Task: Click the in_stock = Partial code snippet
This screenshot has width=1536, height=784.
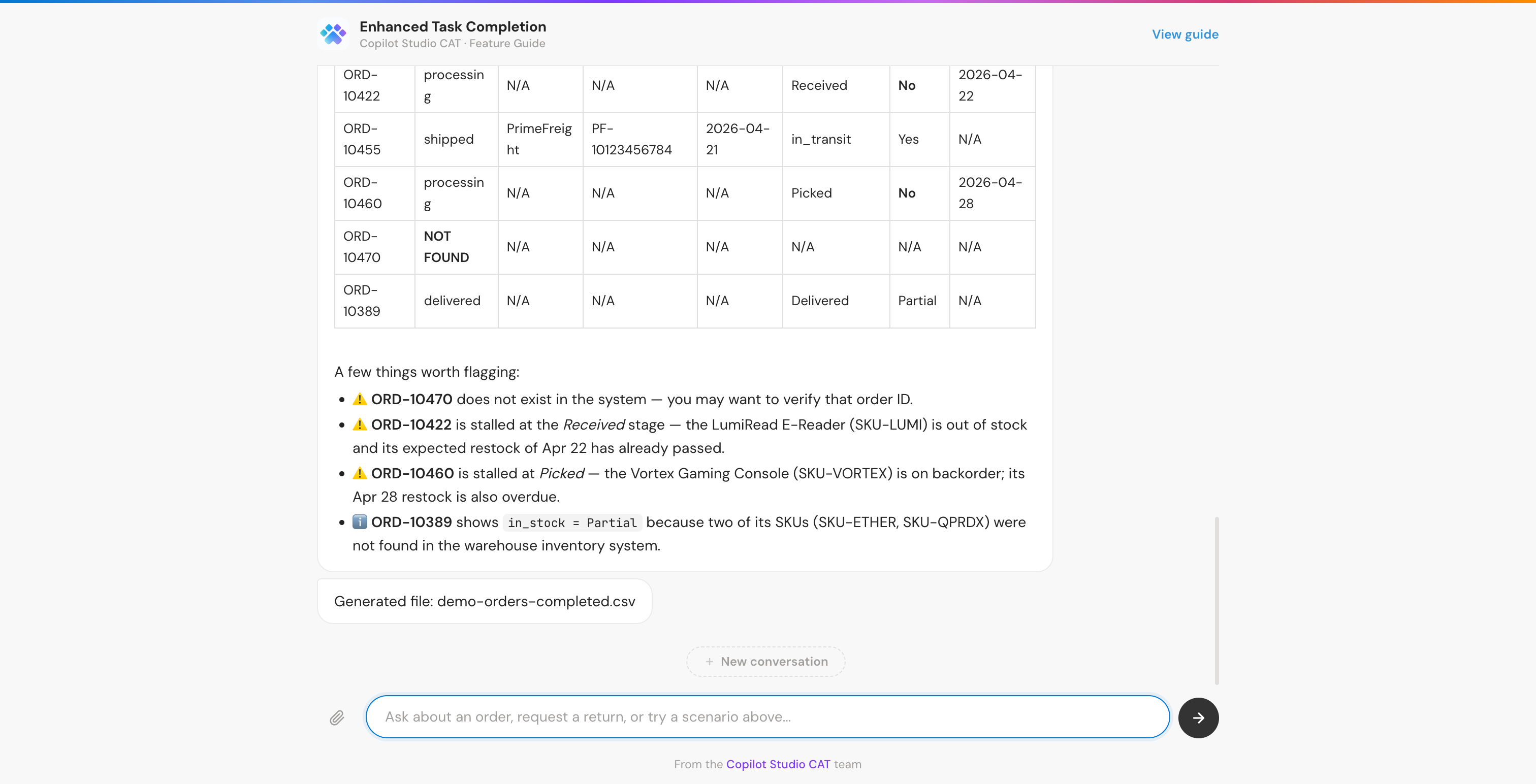Action: pyautogui.click(x=572, y=523)
